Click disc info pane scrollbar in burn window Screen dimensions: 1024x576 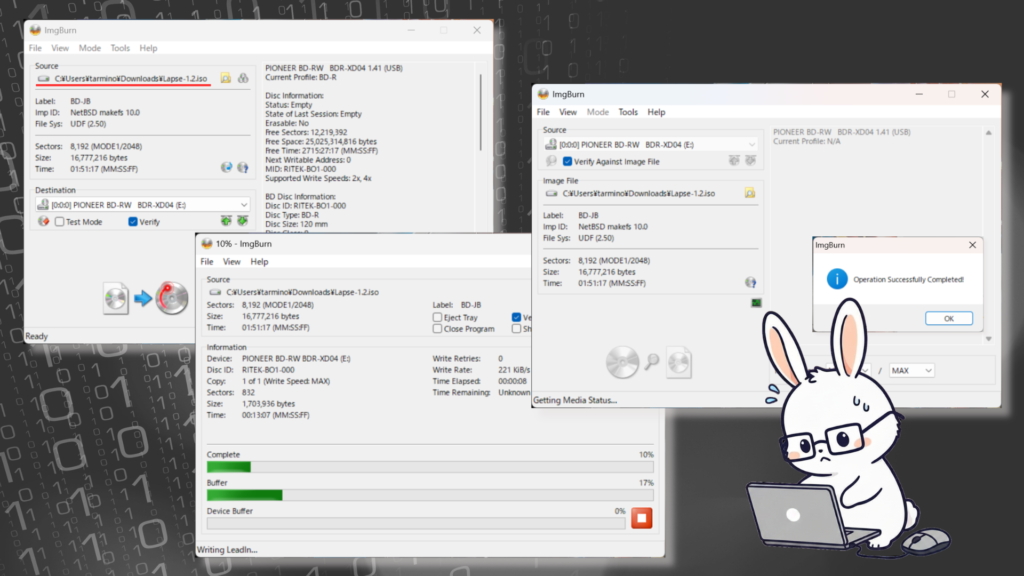tap(481, 112)
